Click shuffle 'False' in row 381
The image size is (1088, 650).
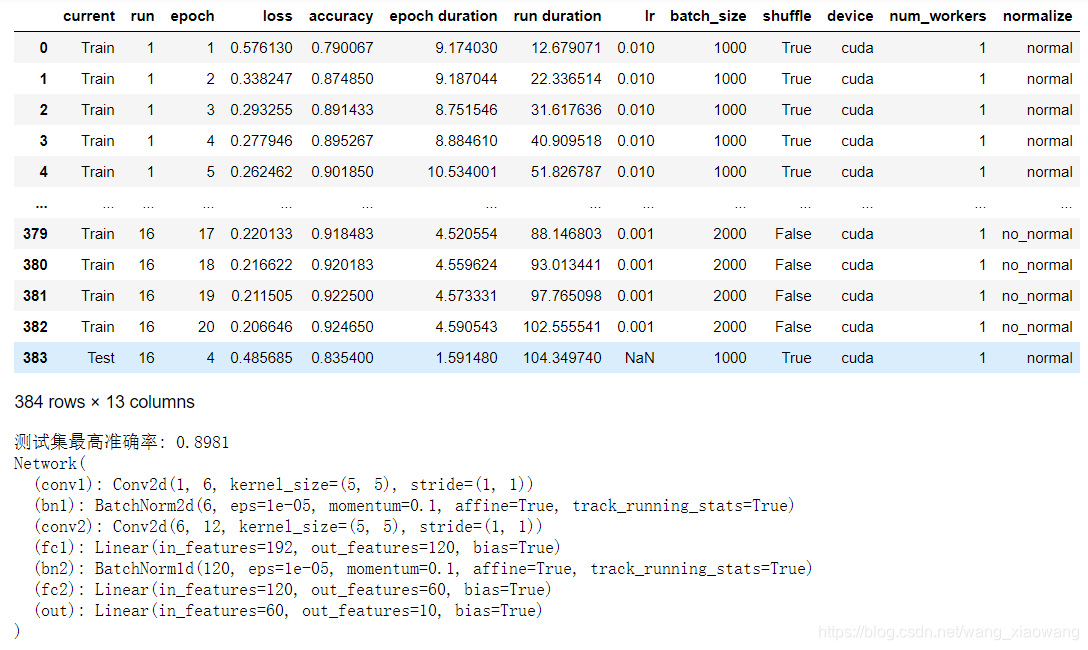(x=793, y=296)
